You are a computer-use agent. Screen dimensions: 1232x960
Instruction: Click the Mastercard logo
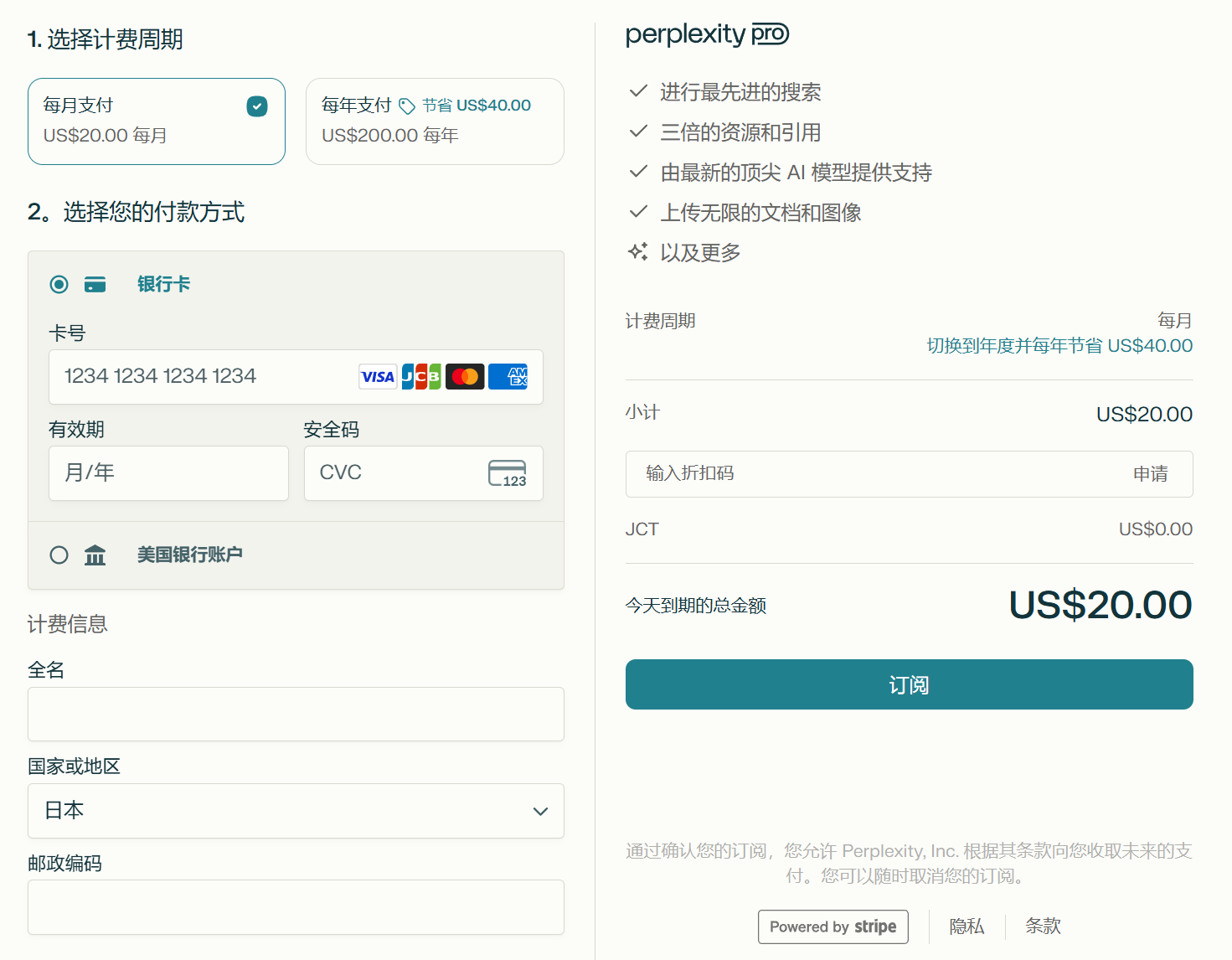click(465, 377)
